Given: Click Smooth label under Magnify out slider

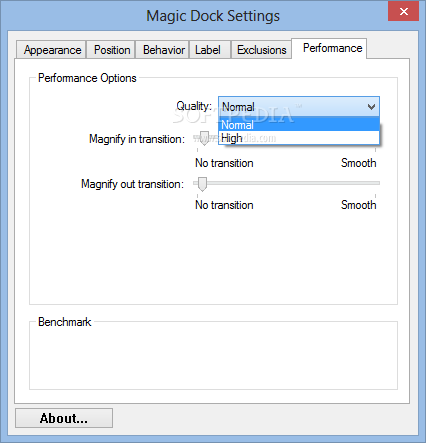Looking at the screenshot, I should pyautogui.click(x=358, y=205).
